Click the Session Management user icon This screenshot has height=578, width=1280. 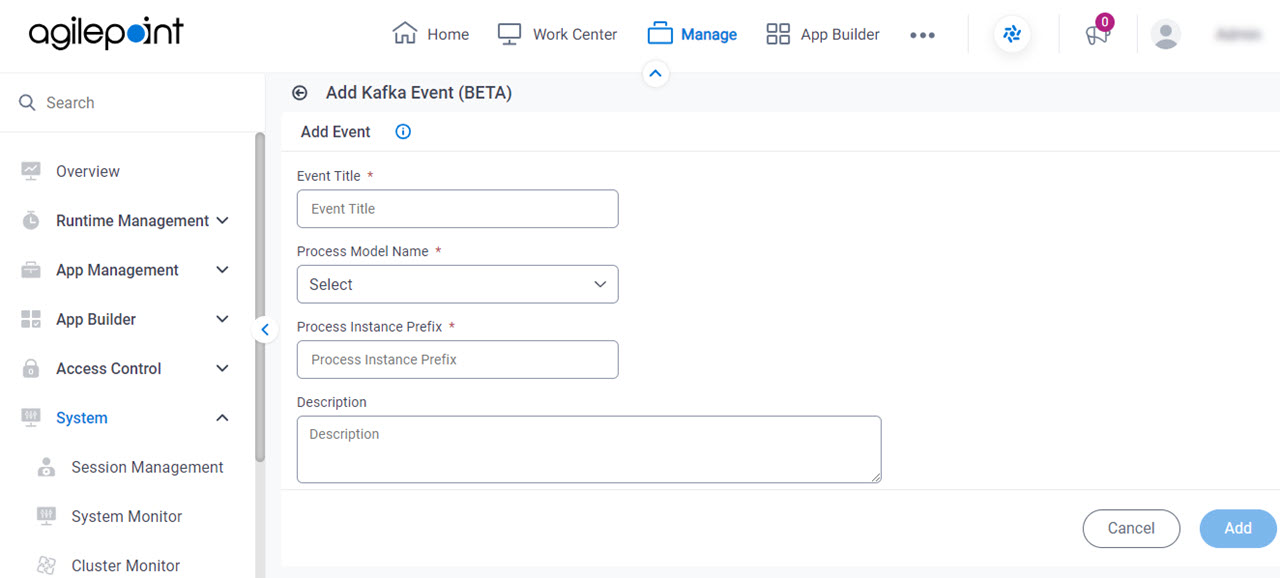click(x=46, y=467)
